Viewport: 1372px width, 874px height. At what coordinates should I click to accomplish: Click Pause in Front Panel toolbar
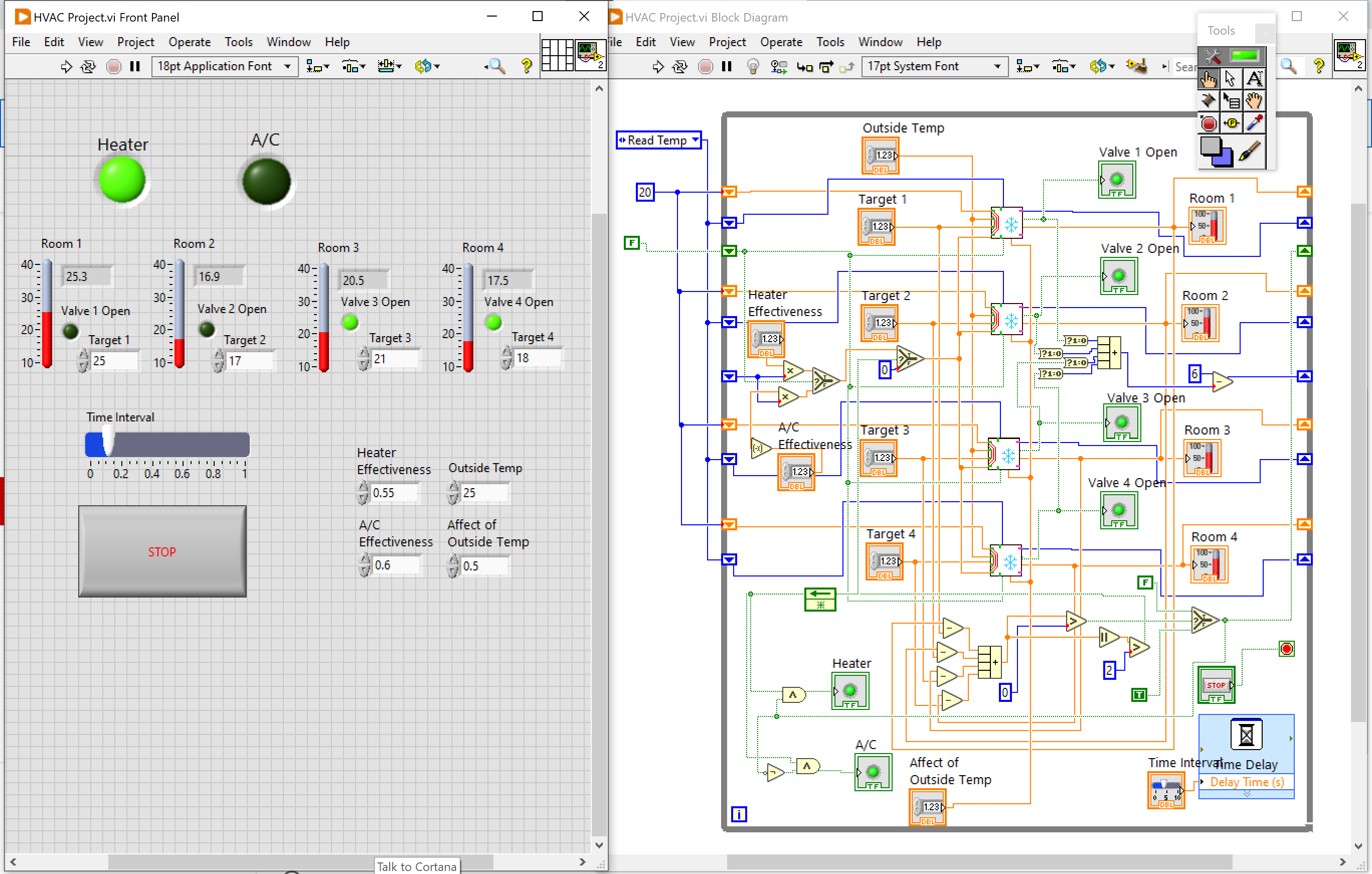click(135, 66)
